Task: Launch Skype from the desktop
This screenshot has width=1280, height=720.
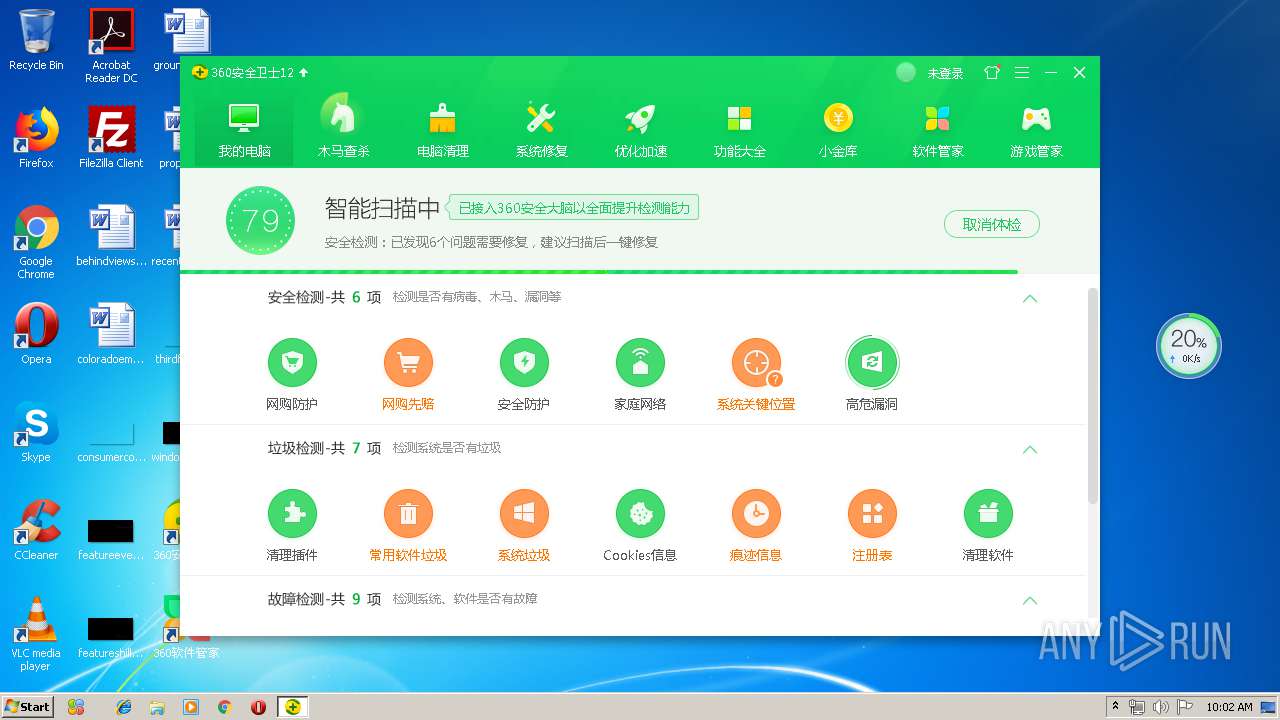Action: (36, 432)
